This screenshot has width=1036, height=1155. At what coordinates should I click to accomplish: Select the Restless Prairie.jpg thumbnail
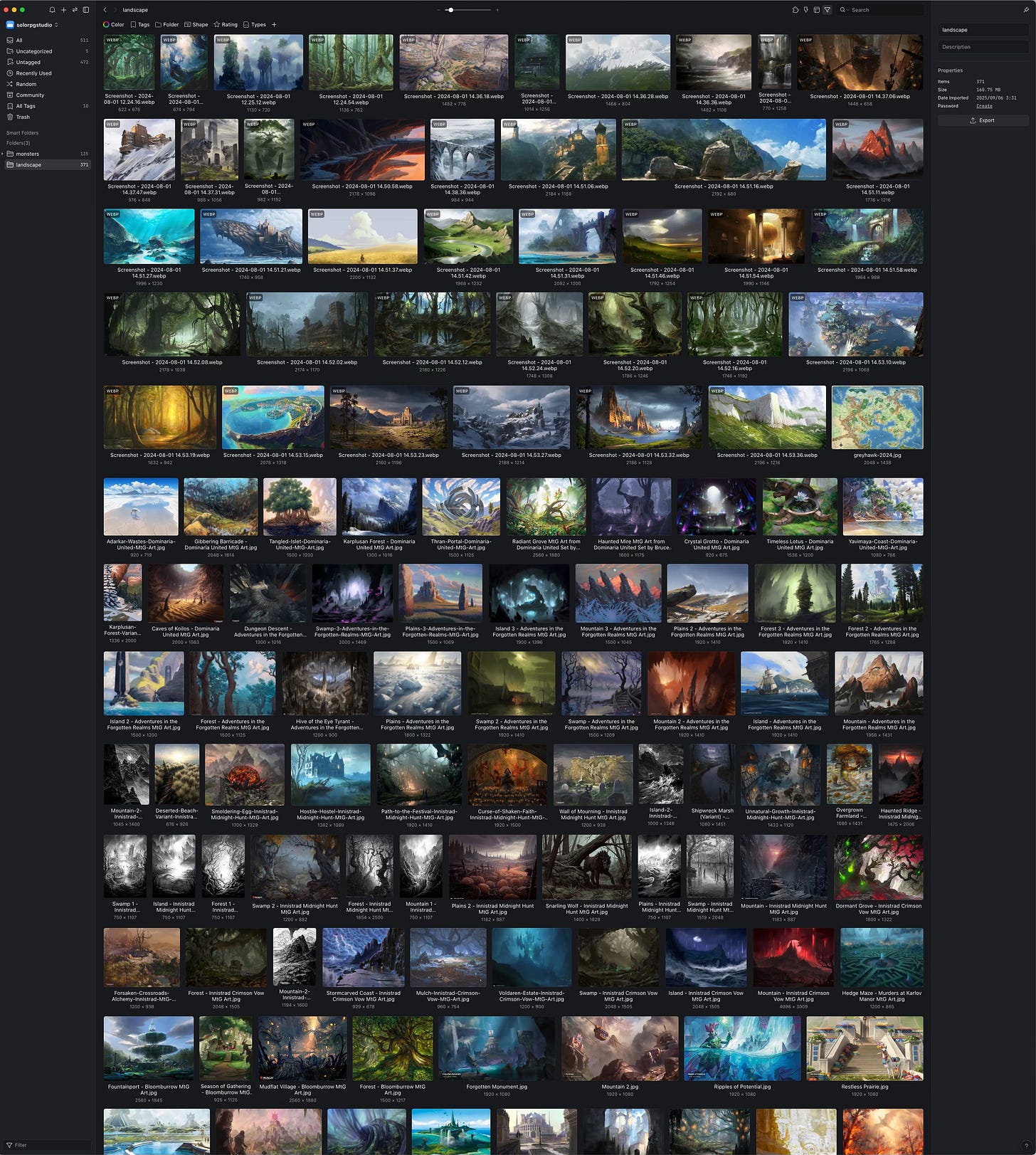tap(865, 1048)
